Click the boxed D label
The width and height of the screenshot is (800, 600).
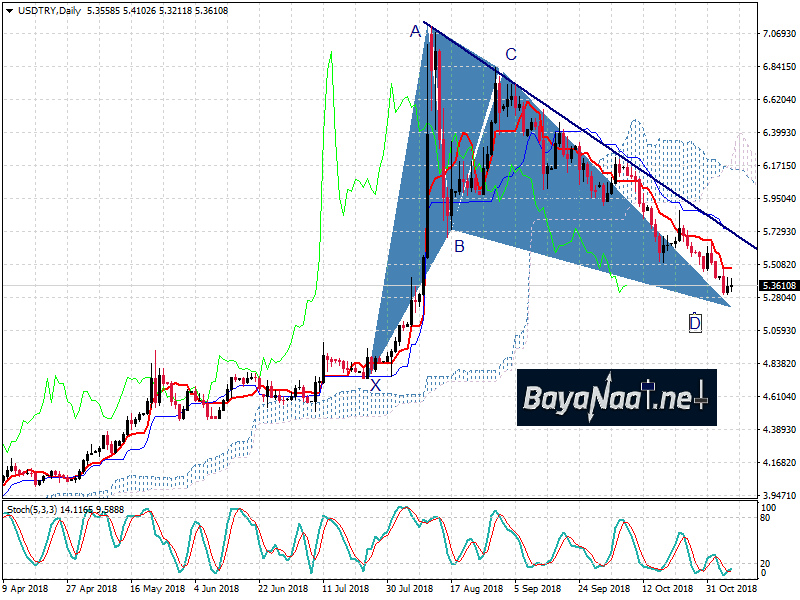coord(695,322)
